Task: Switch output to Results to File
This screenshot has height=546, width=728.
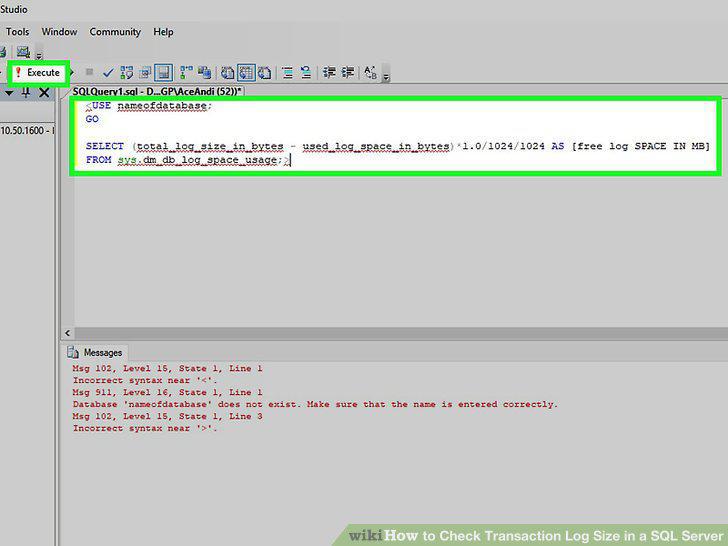Action: click(x=265, y=73)
